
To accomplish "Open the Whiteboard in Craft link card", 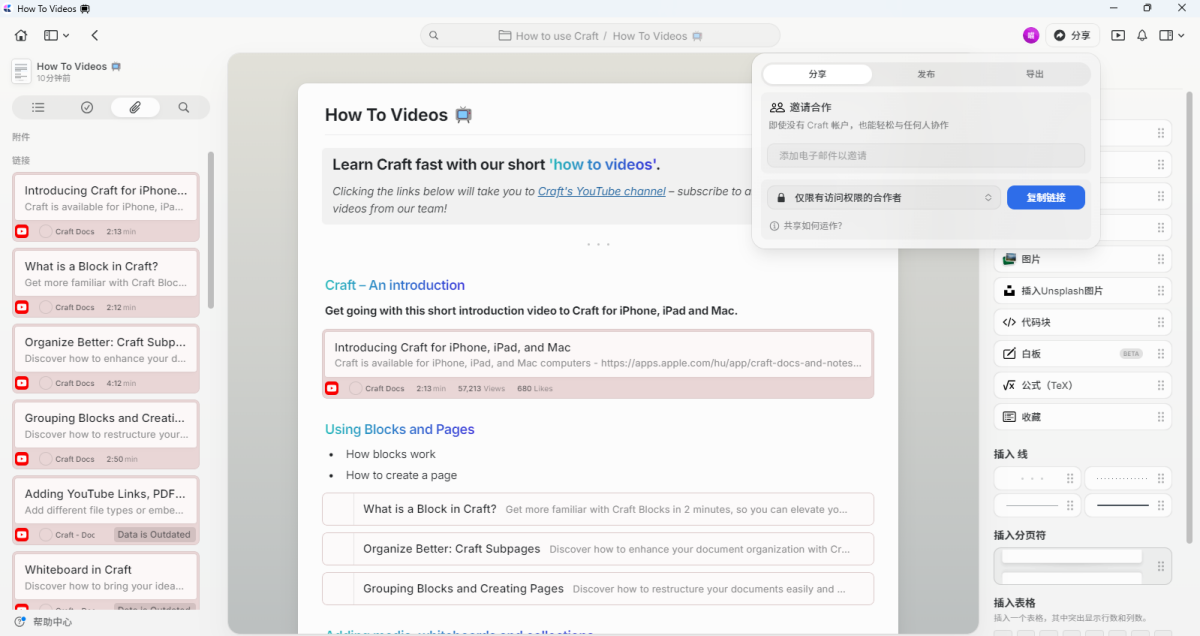I will [x=105, y=578].
